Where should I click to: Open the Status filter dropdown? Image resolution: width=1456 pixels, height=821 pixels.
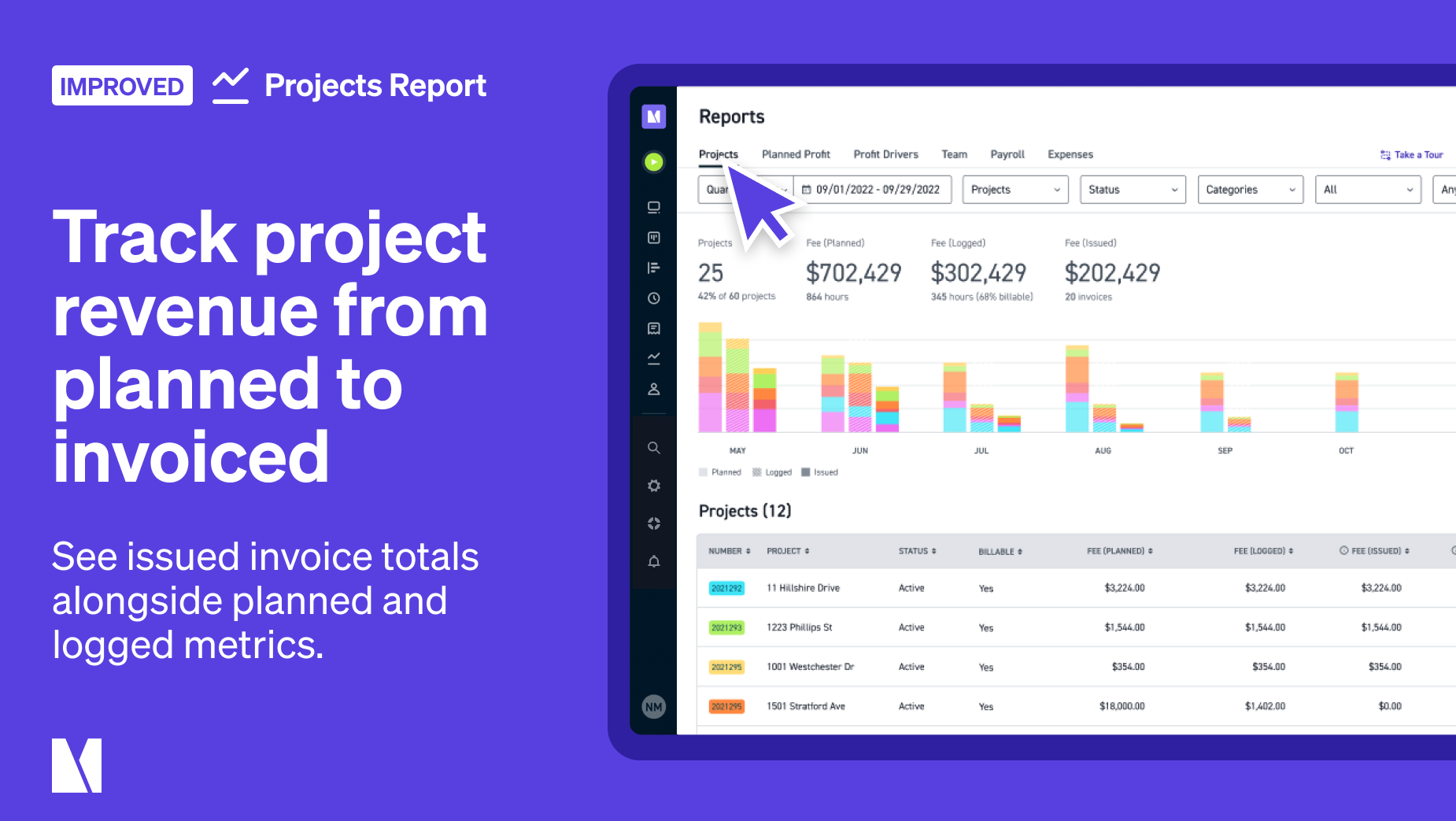coord(1133,190)
